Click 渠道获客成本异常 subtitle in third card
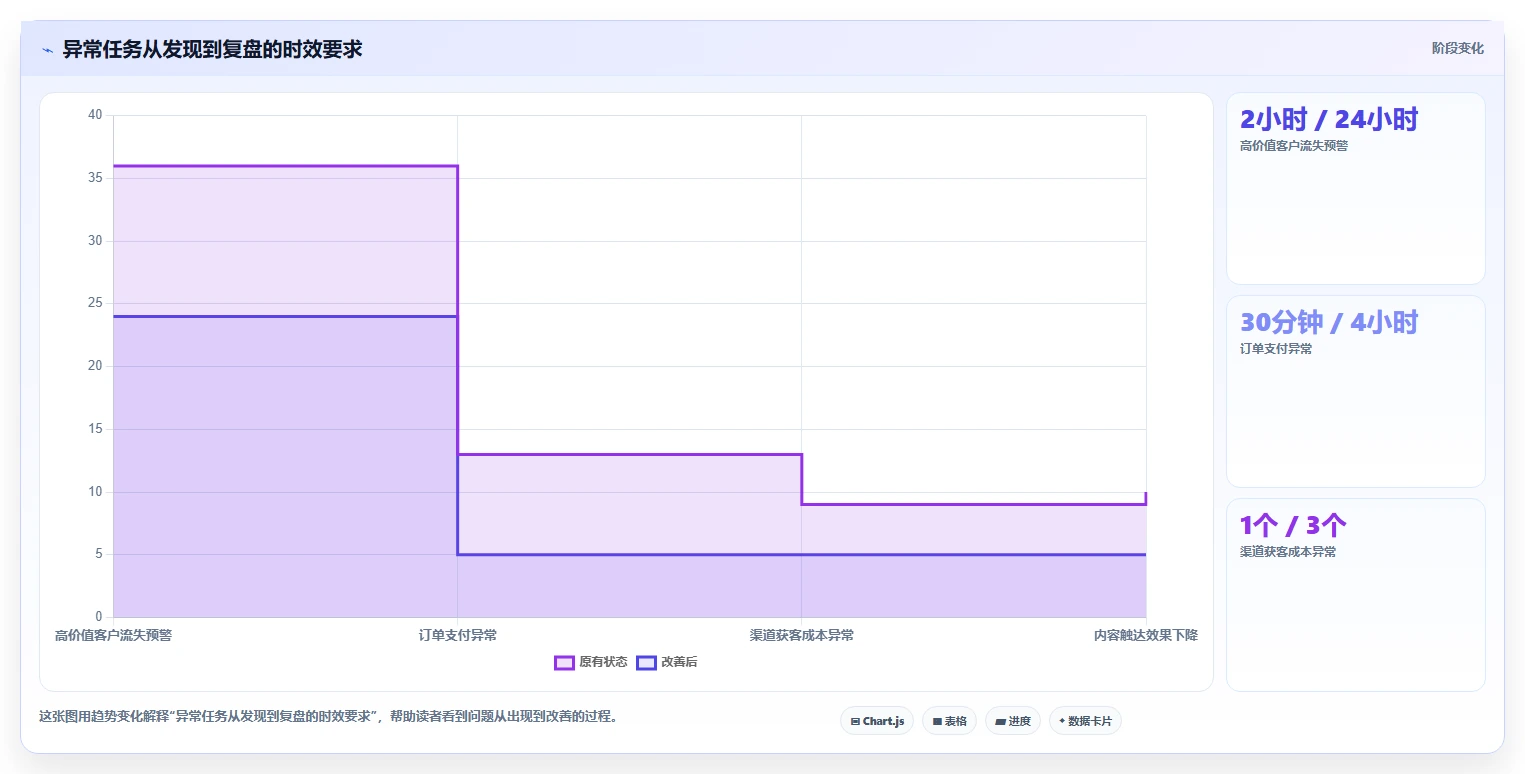 (1288, 552)
